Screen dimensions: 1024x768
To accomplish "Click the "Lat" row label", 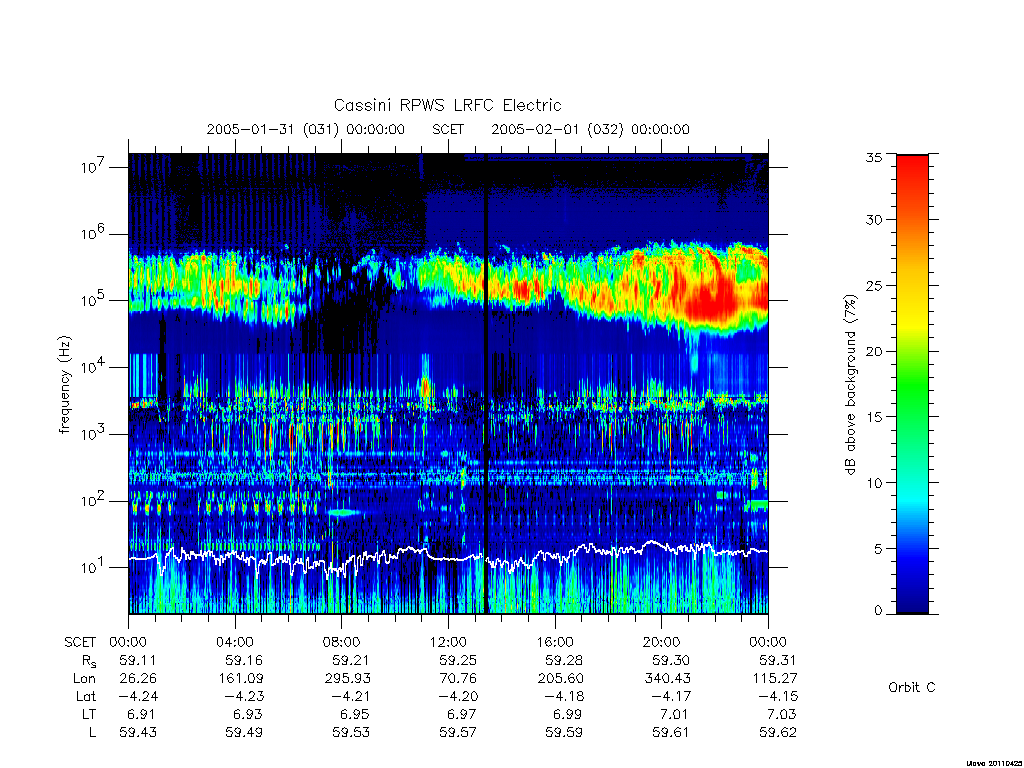I will (x=86, y=696).
